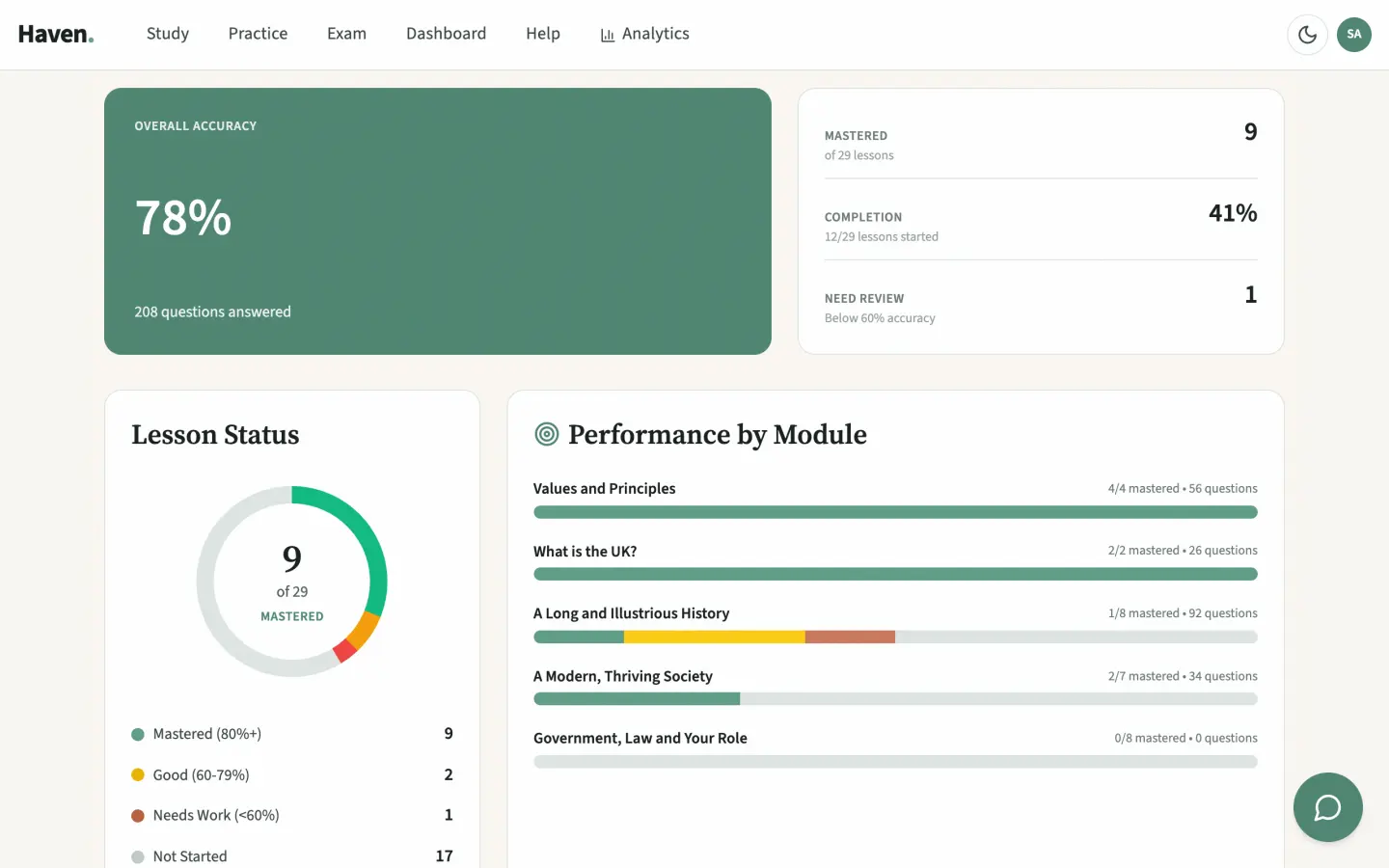Image resolution: width=1389 pixels, height=868 pixels.
Task: Open the Study menu item
Action: [168, 34]
